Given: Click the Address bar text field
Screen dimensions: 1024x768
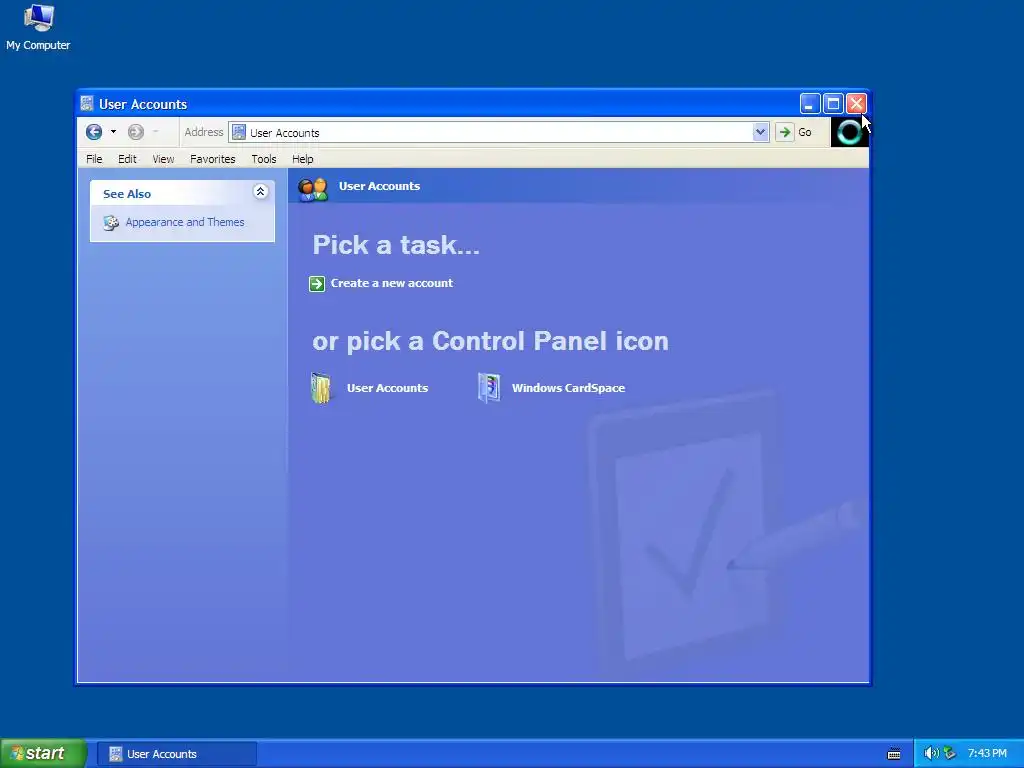Looking at the screenshot, I should pos(498,133).
